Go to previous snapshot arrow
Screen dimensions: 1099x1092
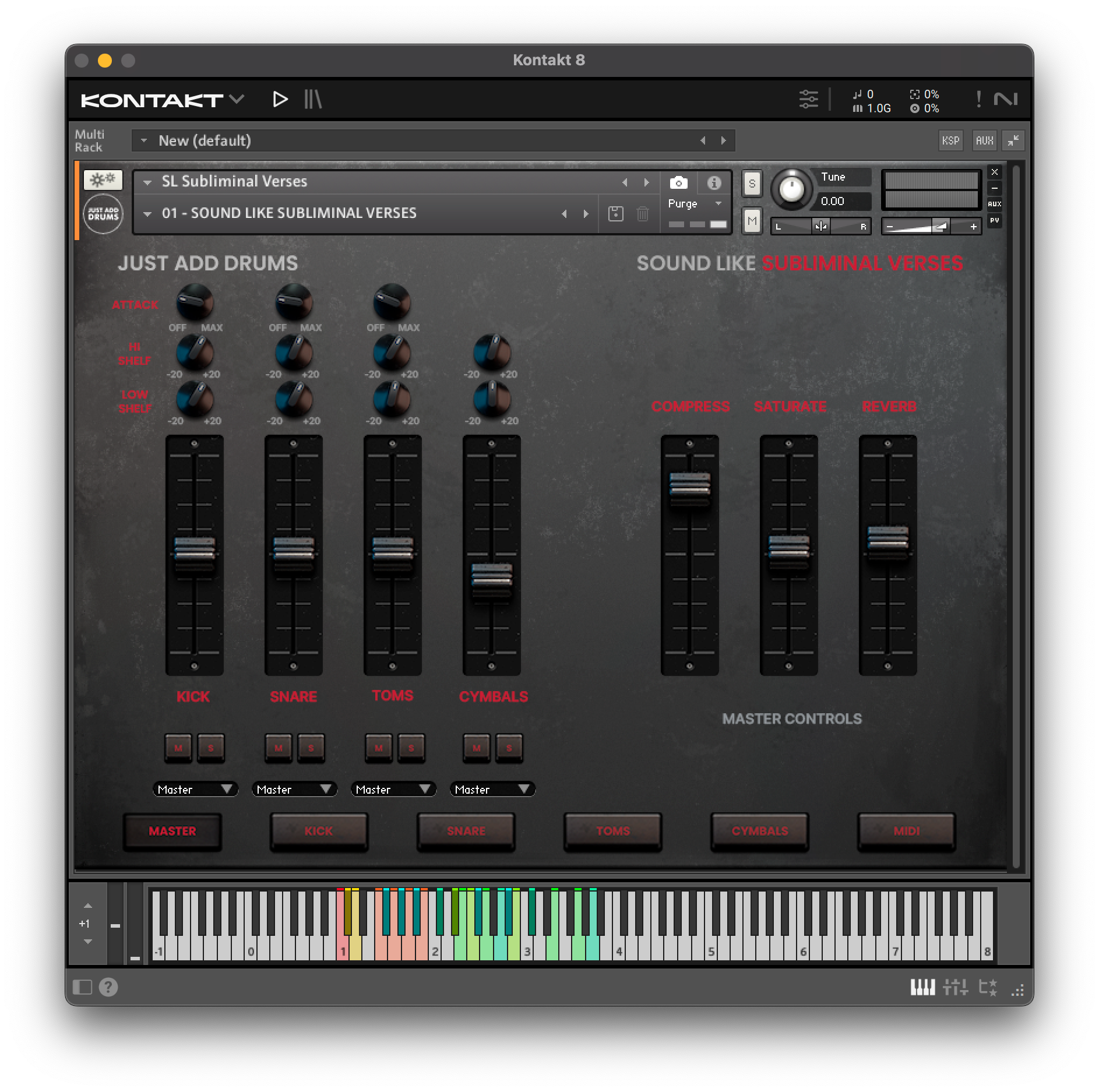[x=564, y=214]
